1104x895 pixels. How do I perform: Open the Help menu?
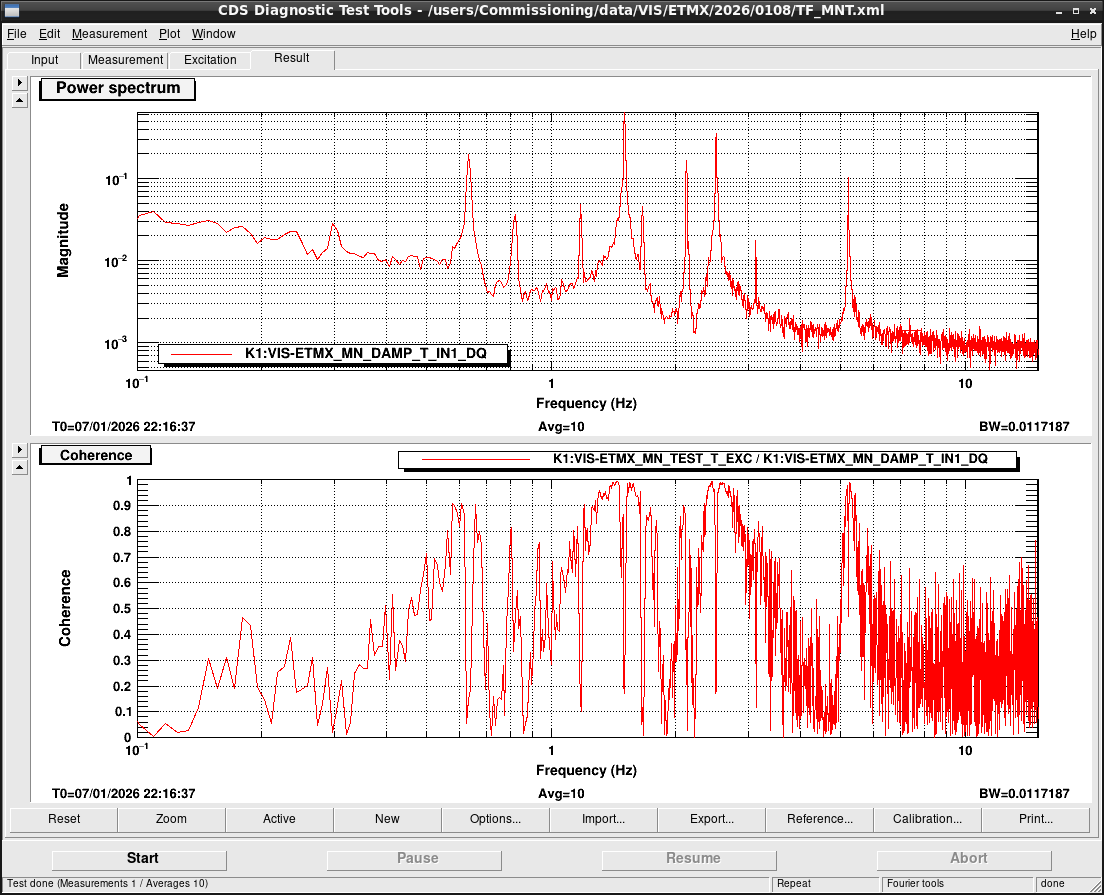click(x=1083, y=34)
